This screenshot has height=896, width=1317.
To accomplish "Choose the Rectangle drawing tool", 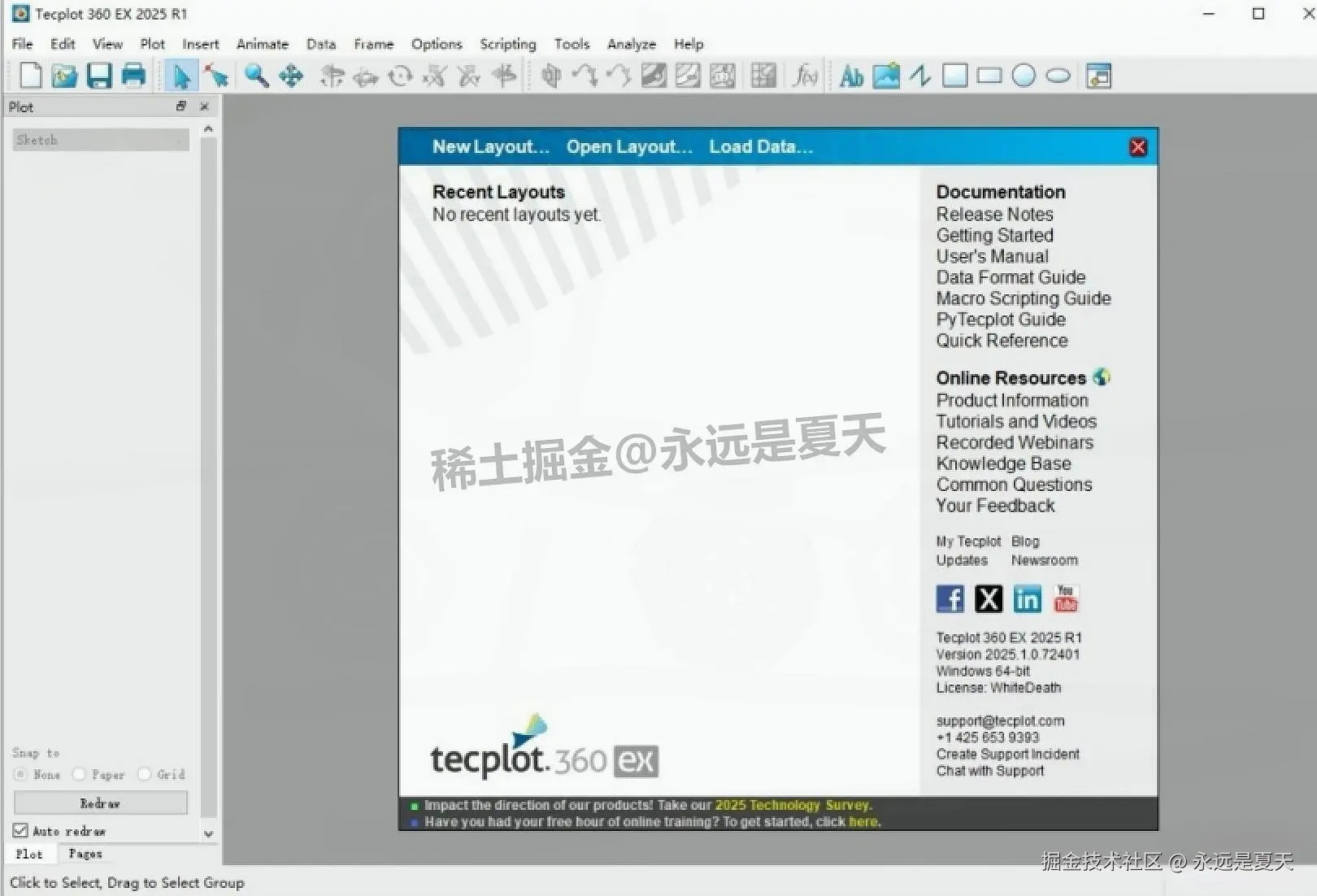I will [x=989, y=75].
